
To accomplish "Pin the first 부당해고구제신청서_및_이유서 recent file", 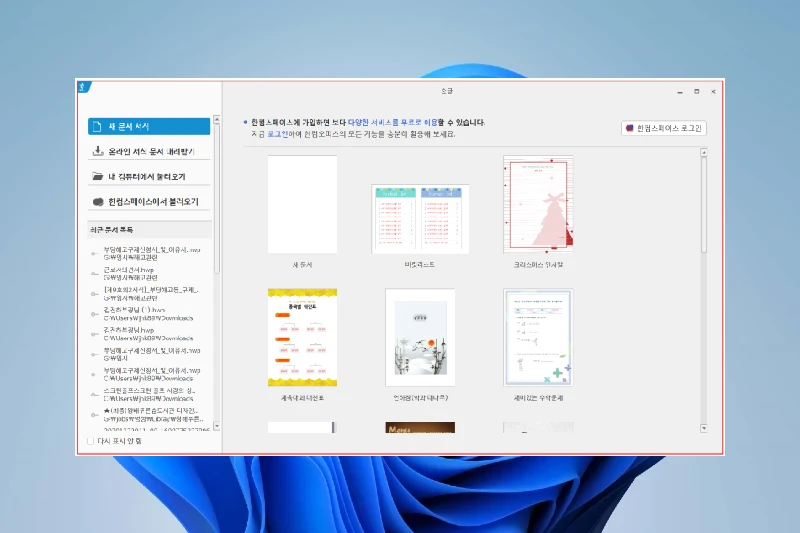I will (x=94, y=253).
